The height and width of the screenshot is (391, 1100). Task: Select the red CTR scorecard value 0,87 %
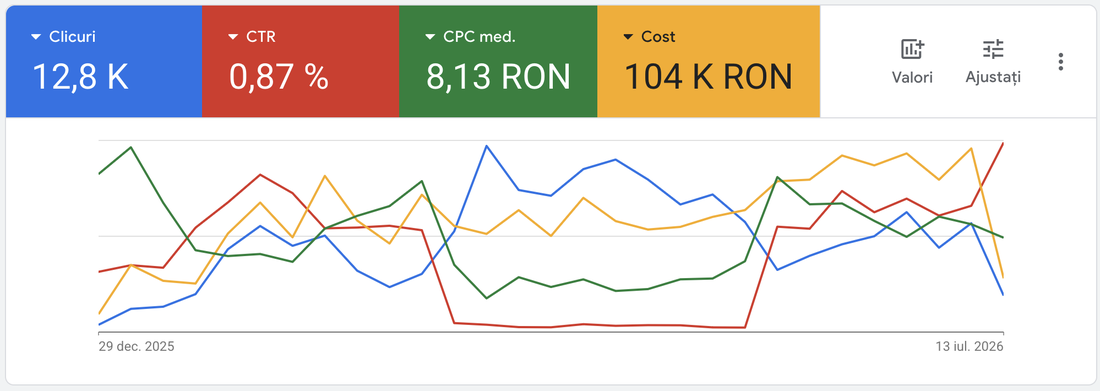(x=279, y=76)
